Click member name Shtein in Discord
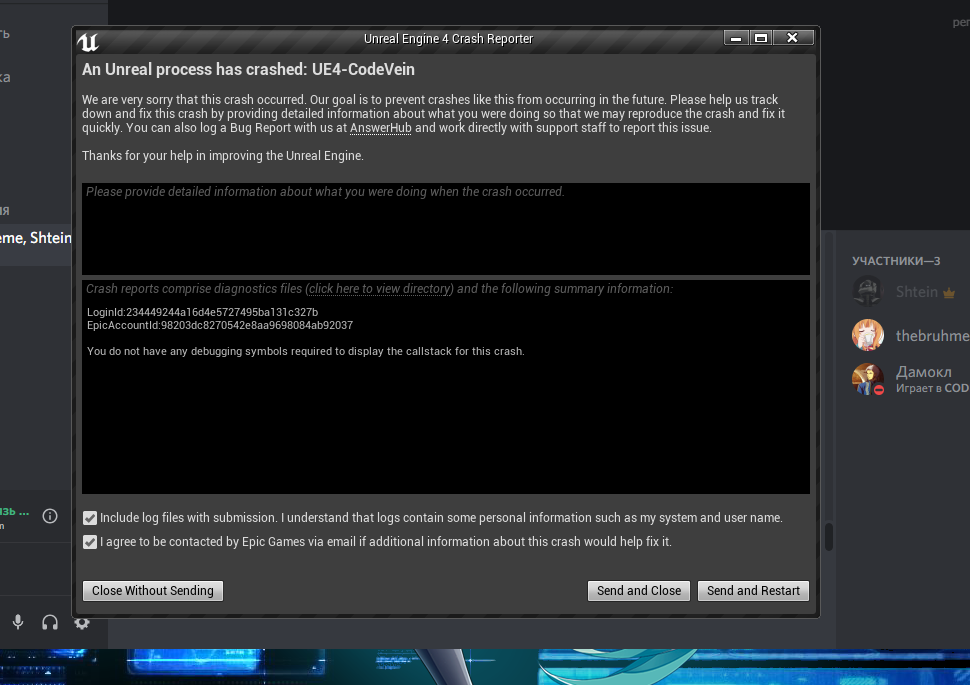 [917, 292]
